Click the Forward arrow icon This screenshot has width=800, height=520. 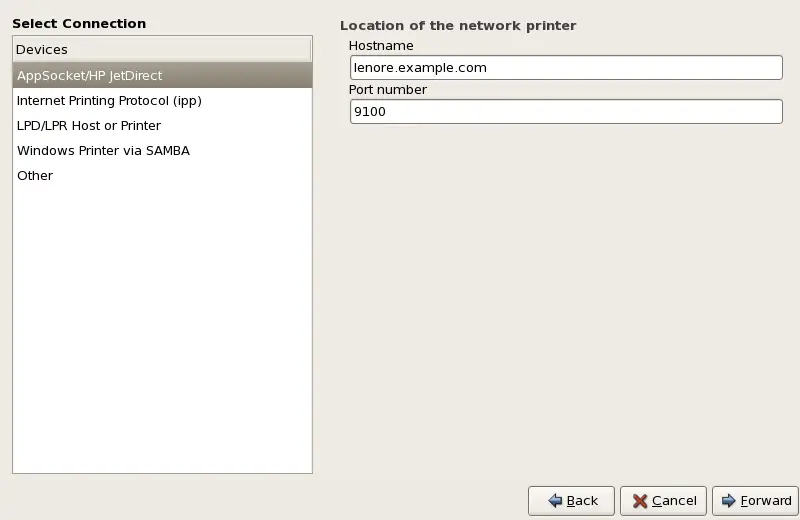[729, 501]
